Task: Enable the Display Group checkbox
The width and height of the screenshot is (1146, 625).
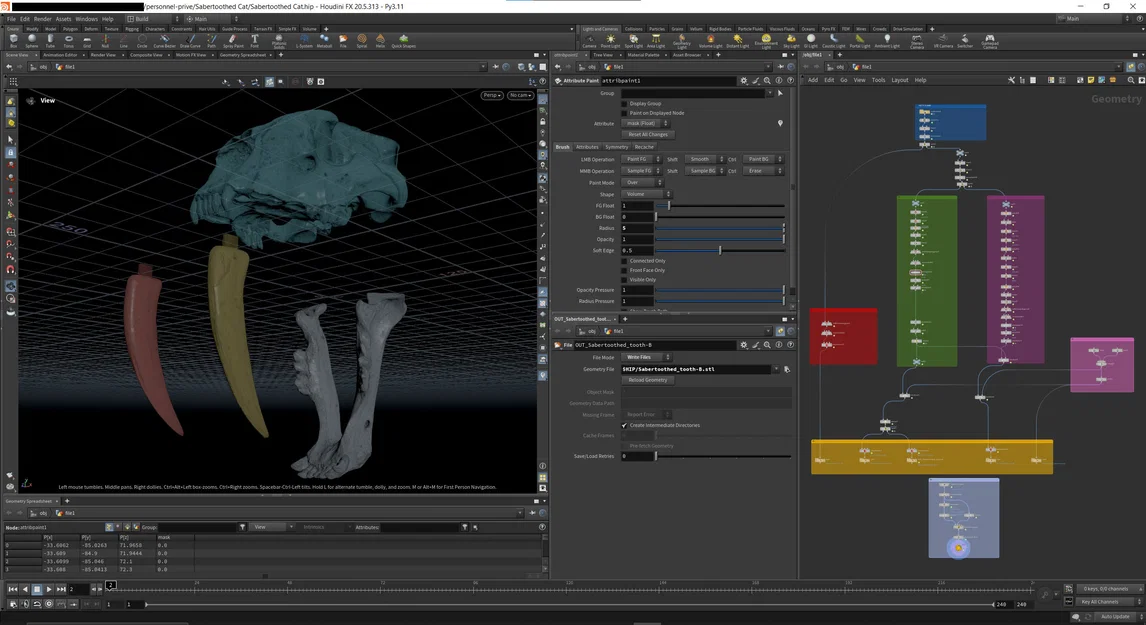Action: click(625, 103)
